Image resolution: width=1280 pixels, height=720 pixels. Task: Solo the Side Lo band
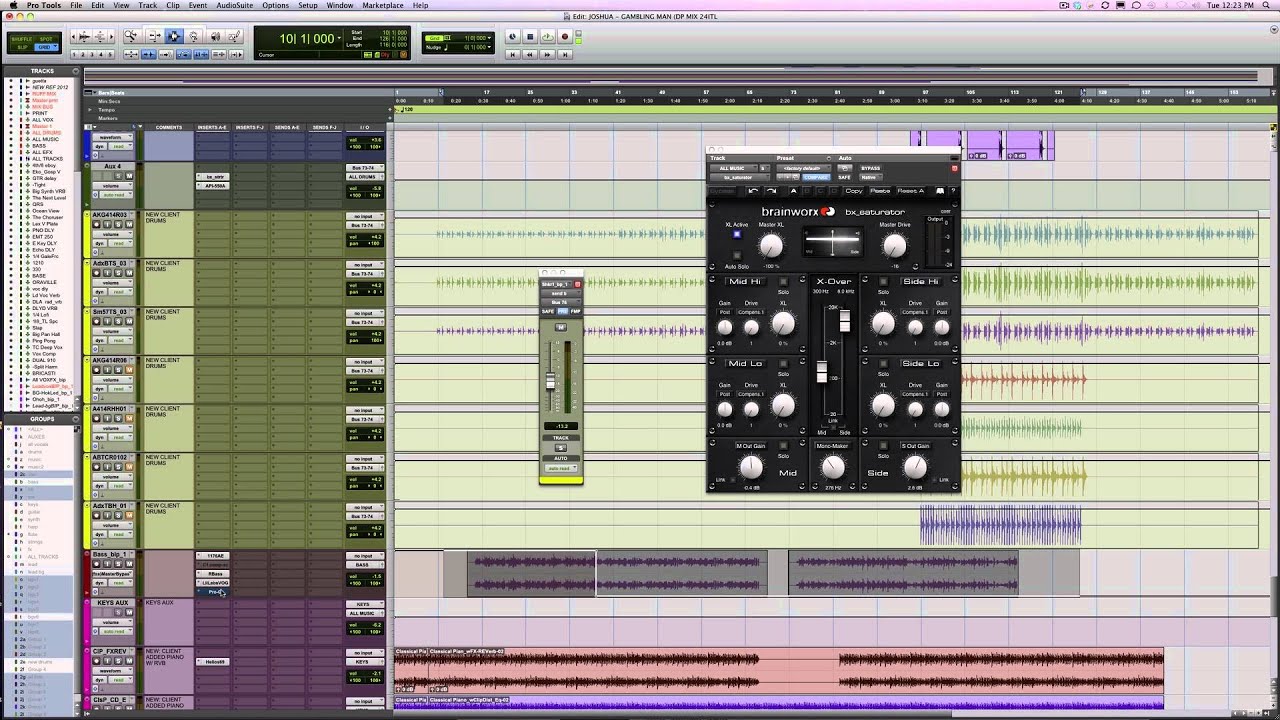(883, 364)
